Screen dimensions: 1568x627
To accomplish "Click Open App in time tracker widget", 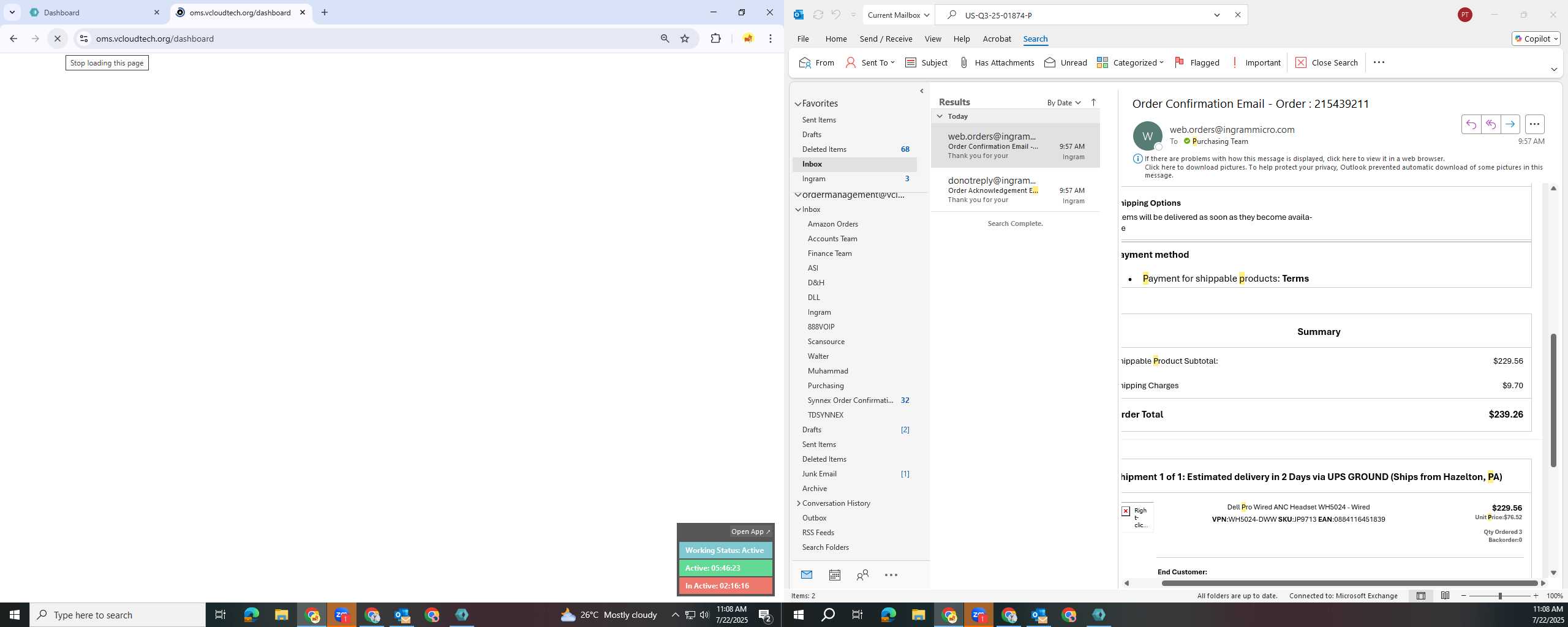I will pos(750,531).
